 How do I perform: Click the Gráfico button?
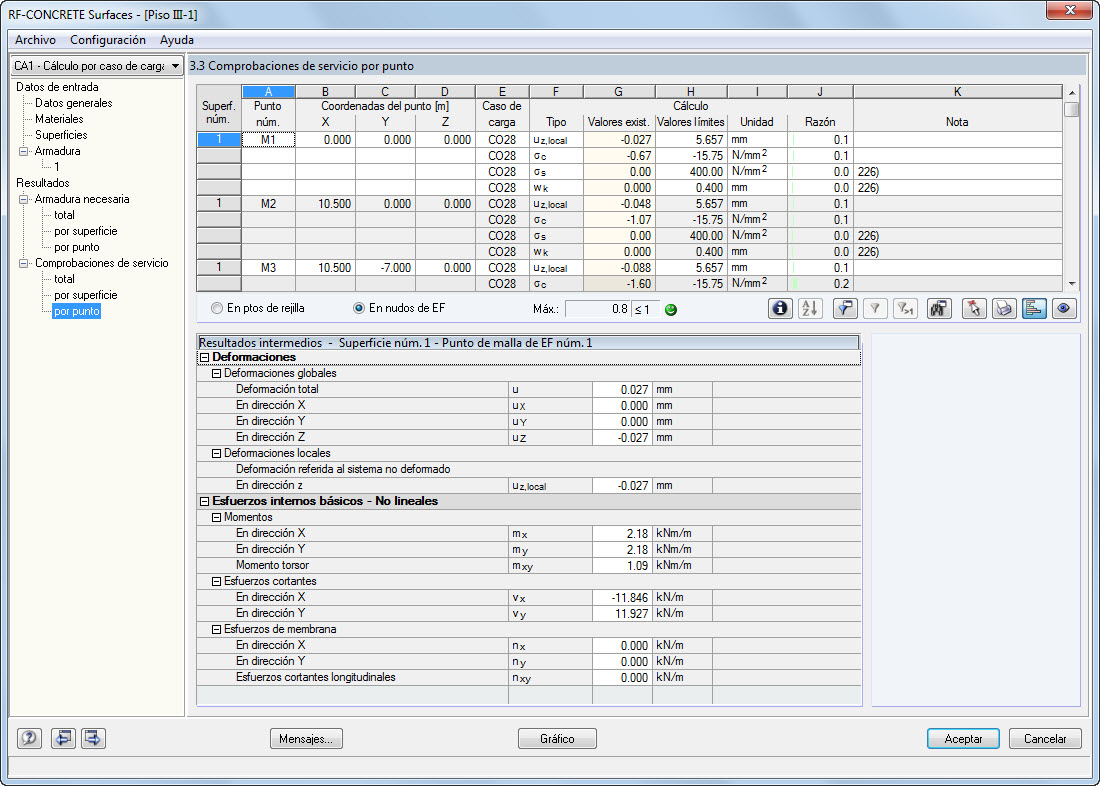point(557,738)
